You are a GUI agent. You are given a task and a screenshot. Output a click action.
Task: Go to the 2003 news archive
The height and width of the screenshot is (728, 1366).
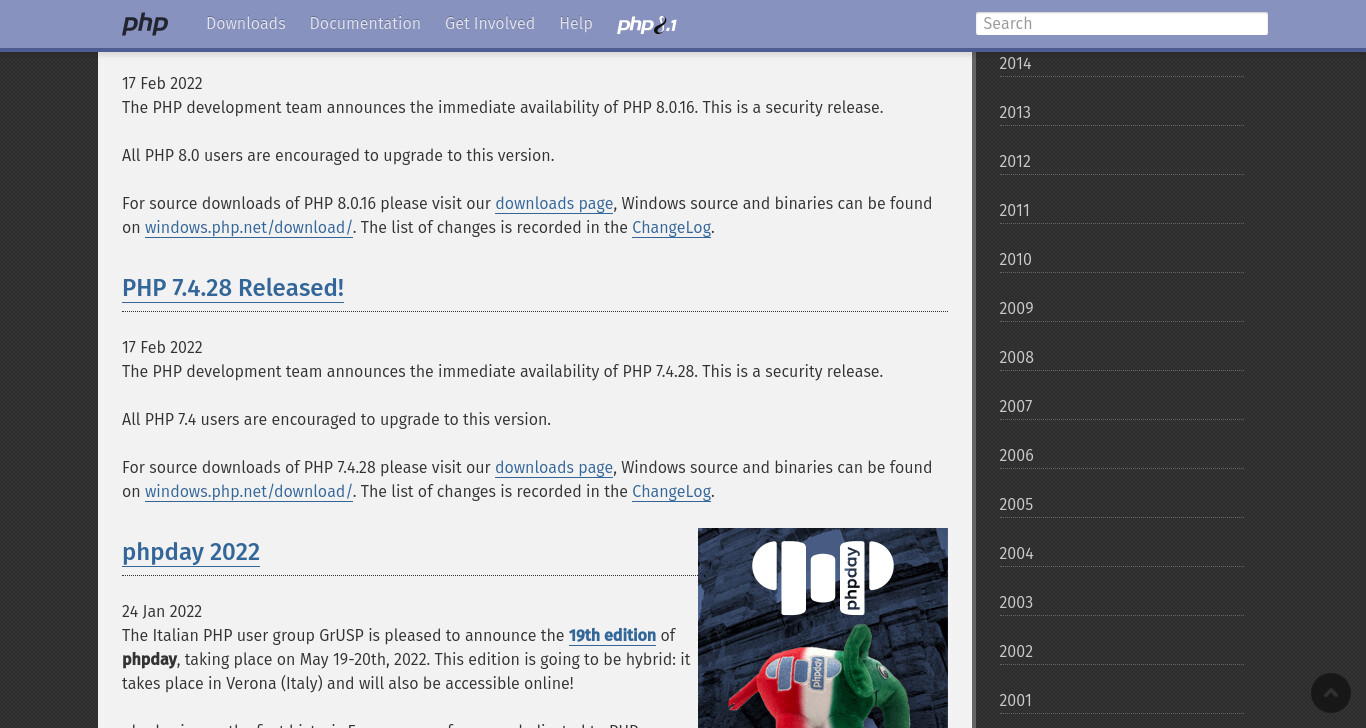point(1122,603)
